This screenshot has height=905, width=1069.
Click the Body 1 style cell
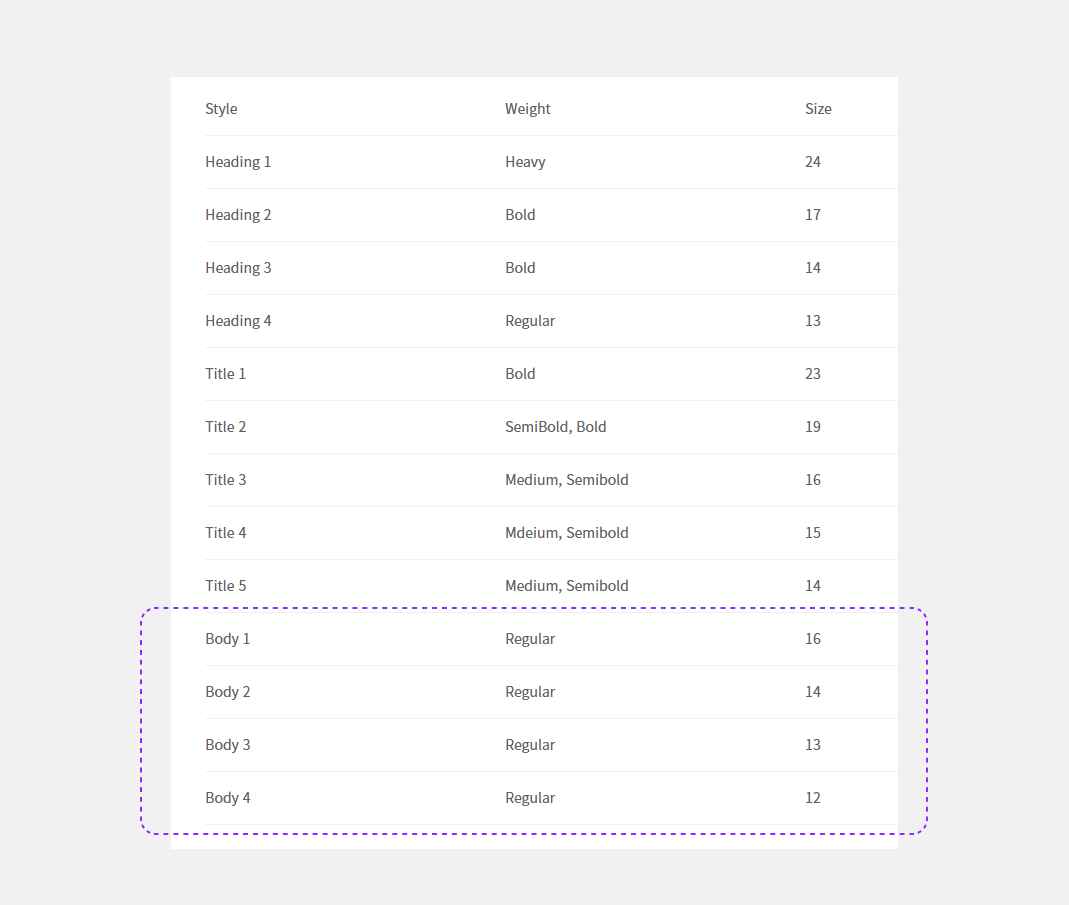pyautogui.click(x=227, y=639)
